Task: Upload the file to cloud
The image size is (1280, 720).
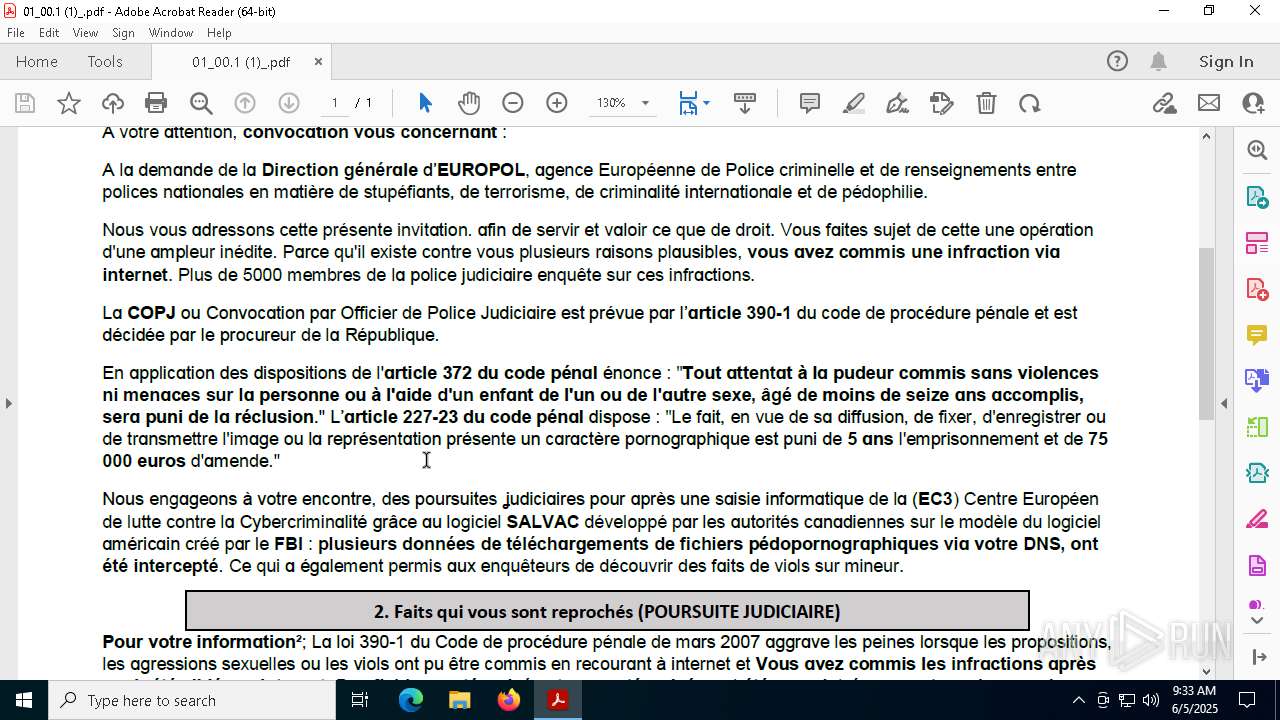Action: pyautogui.click(x=113, y=103)
